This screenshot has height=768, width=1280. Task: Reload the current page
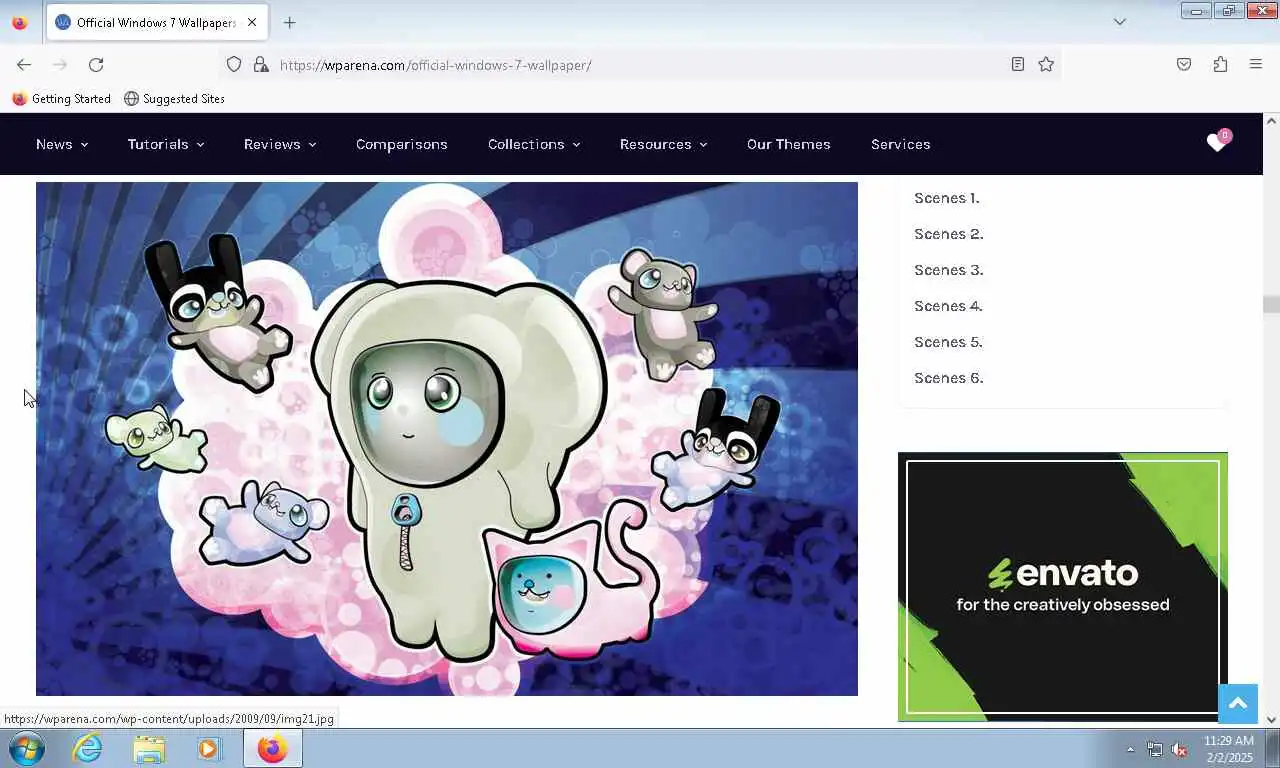tap(96, 64)
